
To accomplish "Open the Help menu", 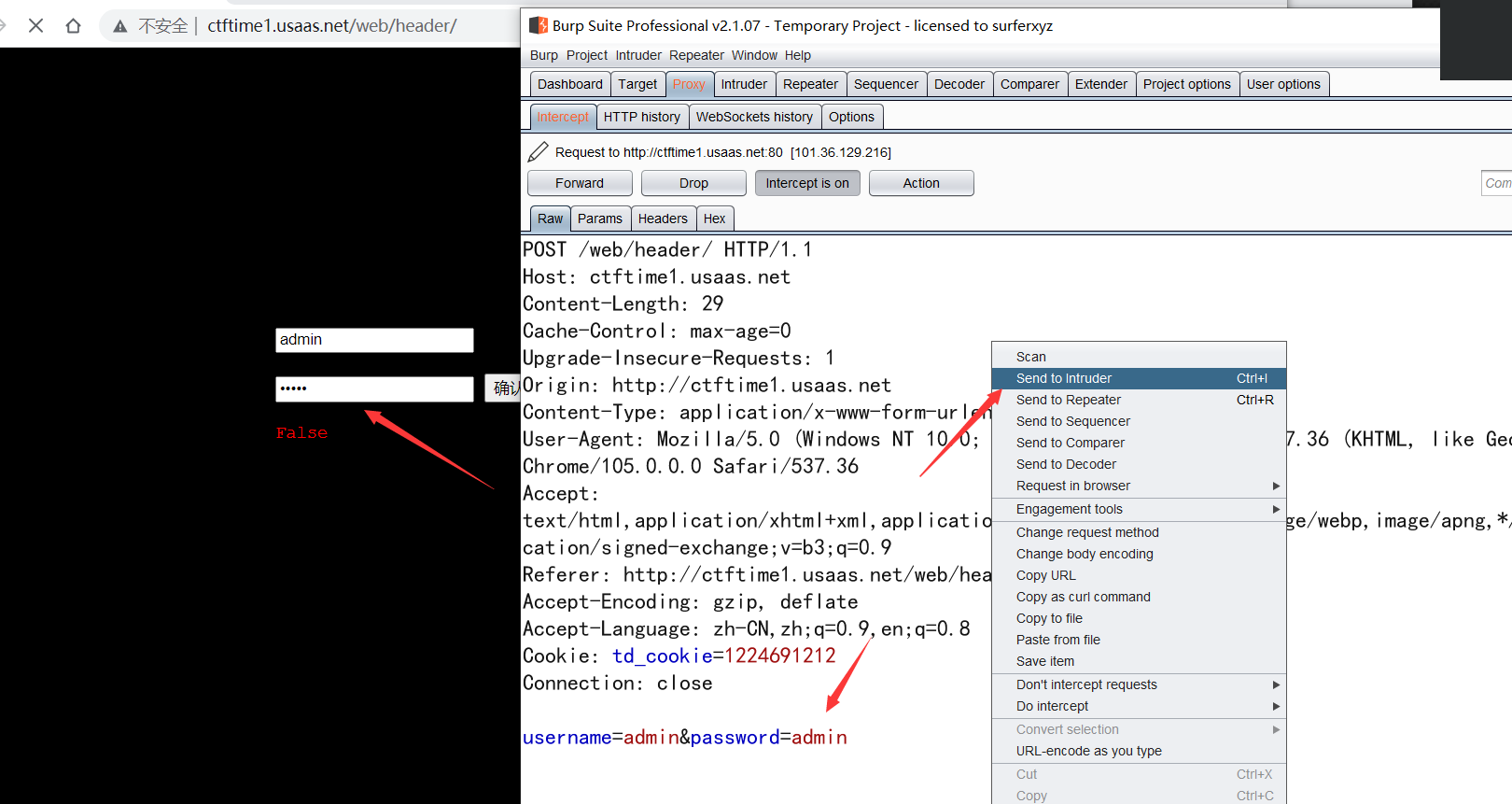I will (798, 55).
